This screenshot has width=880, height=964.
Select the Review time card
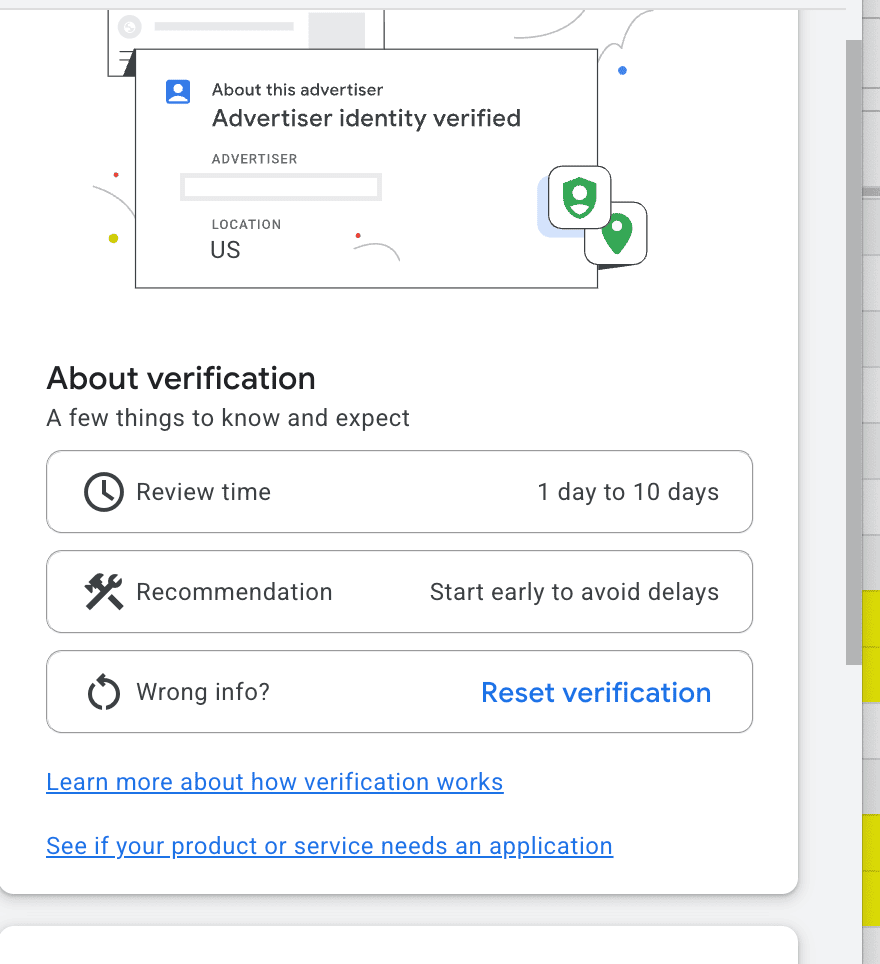(399, 492)
